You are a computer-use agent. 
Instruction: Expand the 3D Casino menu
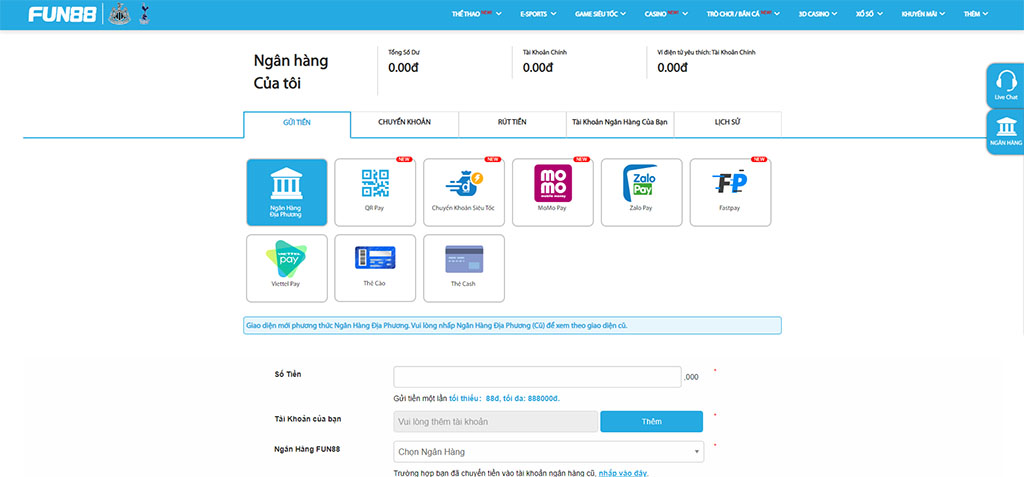coord(818,14)
